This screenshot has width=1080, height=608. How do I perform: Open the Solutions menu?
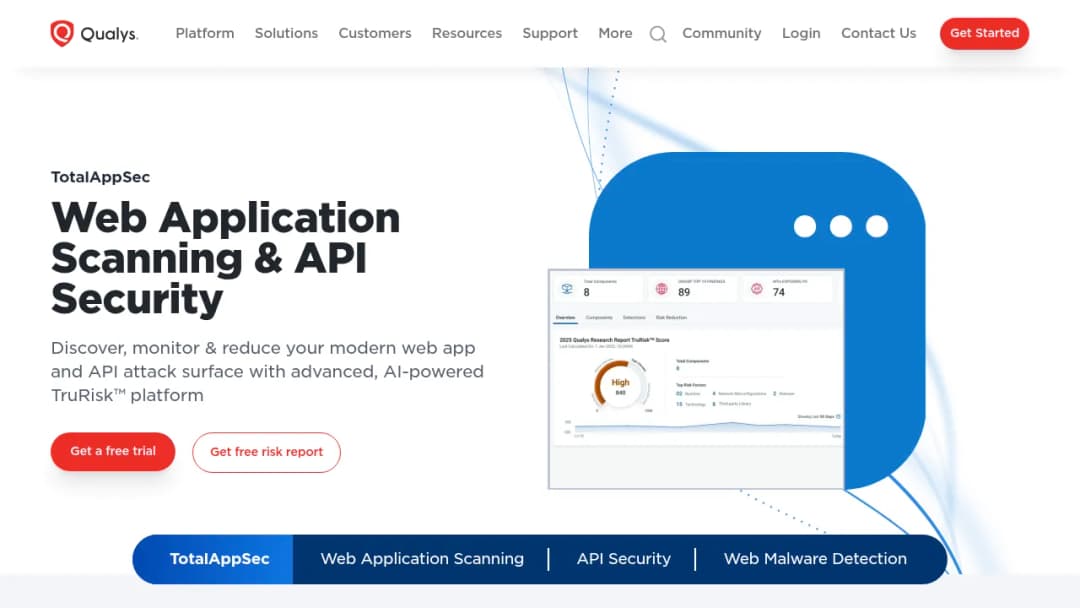click(x=287, y=33)
